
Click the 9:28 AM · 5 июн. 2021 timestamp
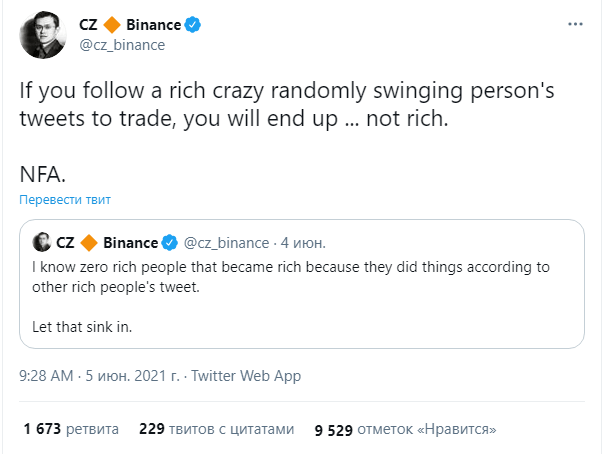[99, 376]
